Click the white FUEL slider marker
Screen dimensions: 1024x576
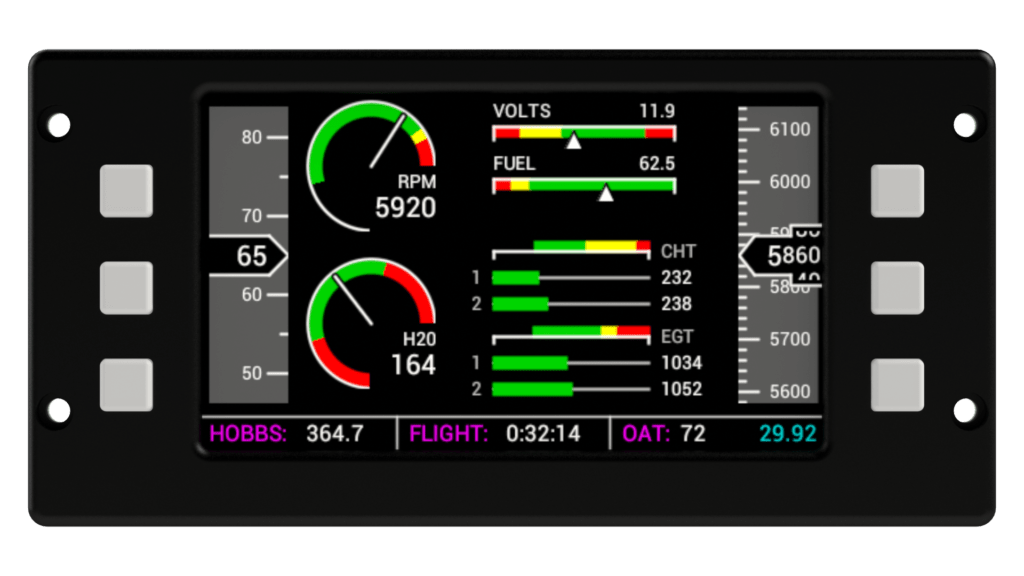[x=606, y=192]
